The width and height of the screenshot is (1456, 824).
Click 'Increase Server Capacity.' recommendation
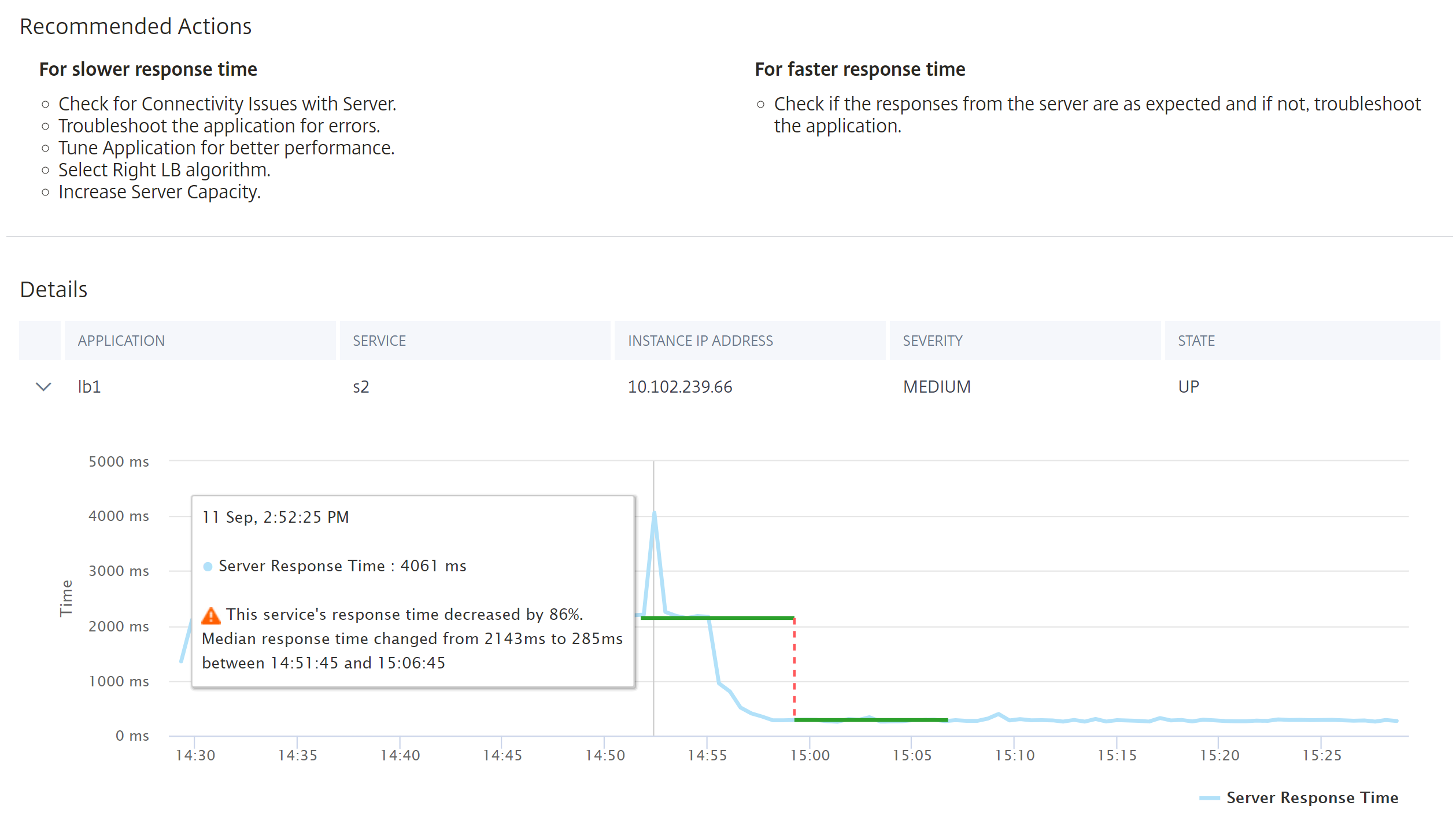click(160, 192)
